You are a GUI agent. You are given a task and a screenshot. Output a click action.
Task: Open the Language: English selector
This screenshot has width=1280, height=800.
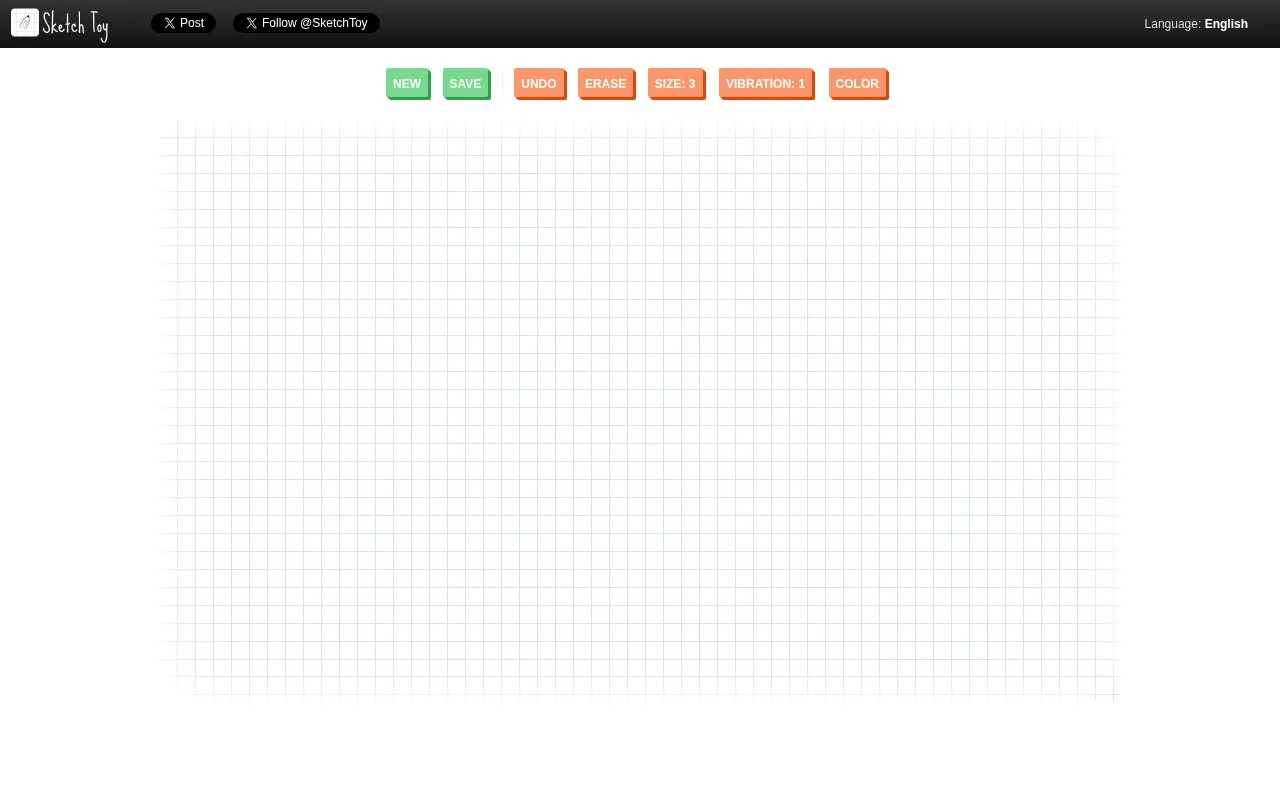click(1196, 24)
